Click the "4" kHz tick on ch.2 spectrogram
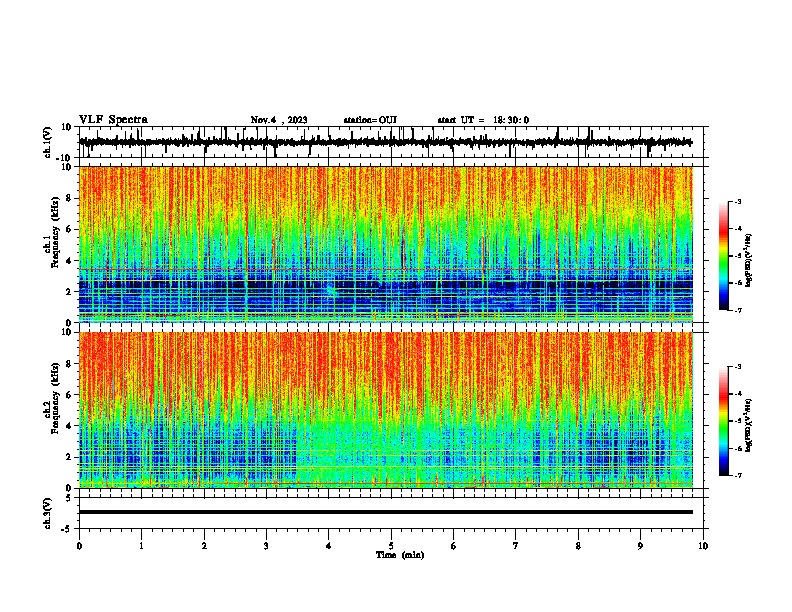Image resolution: width=792 pixels, height=612 pixels. 69,426
